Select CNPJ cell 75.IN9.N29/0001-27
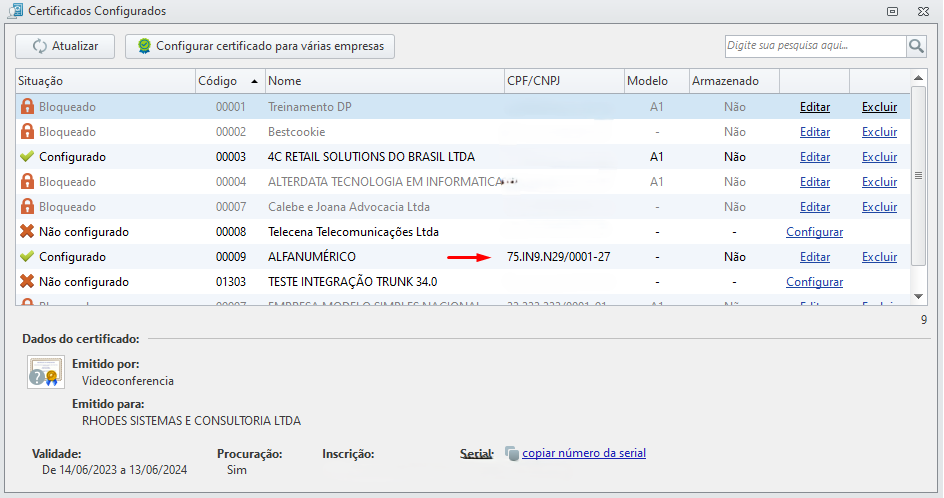The image size is (944, 498). [x=558, y=257]
